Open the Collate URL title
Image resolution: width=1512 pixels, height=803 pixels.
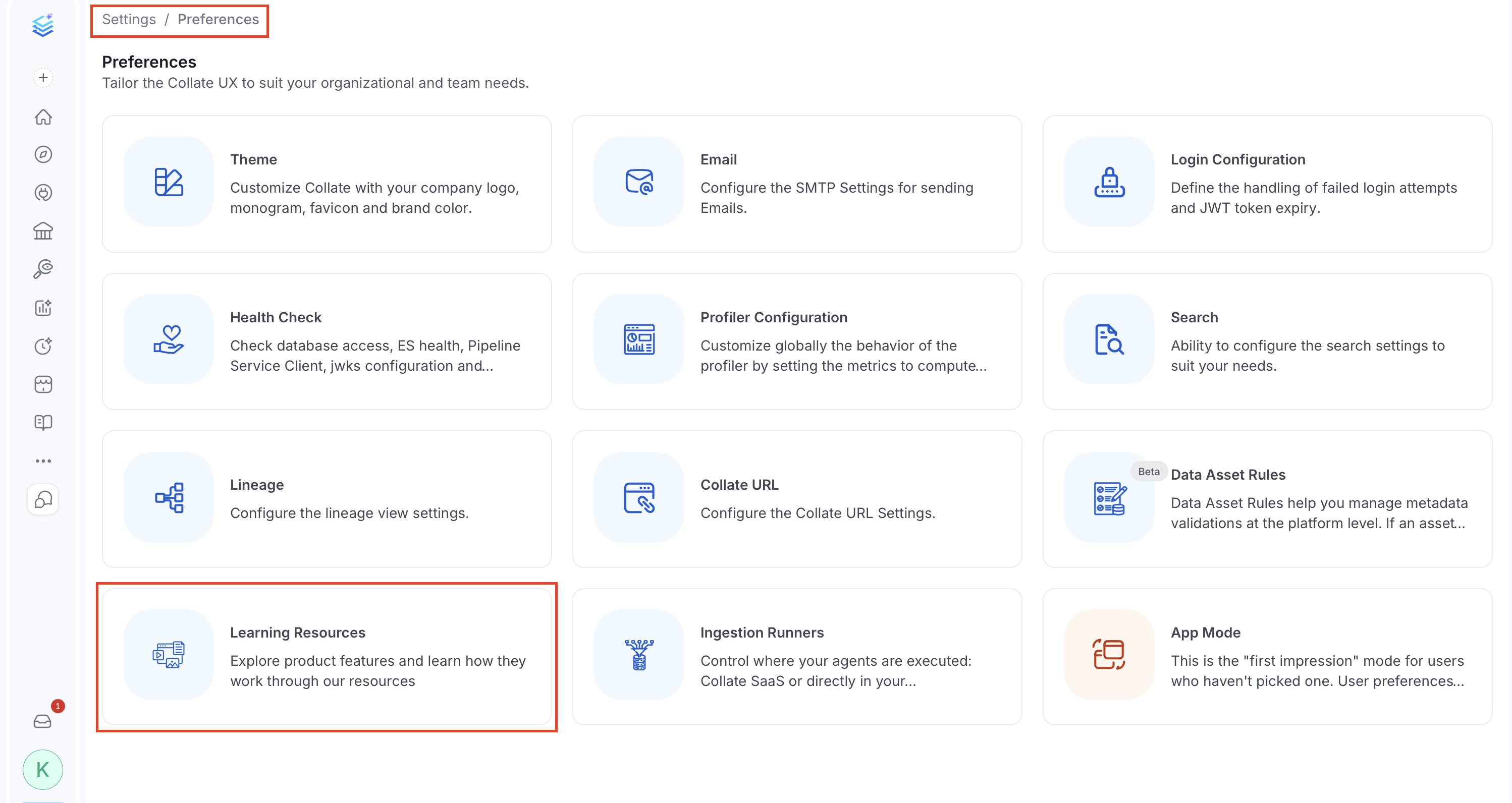[739, 485]
